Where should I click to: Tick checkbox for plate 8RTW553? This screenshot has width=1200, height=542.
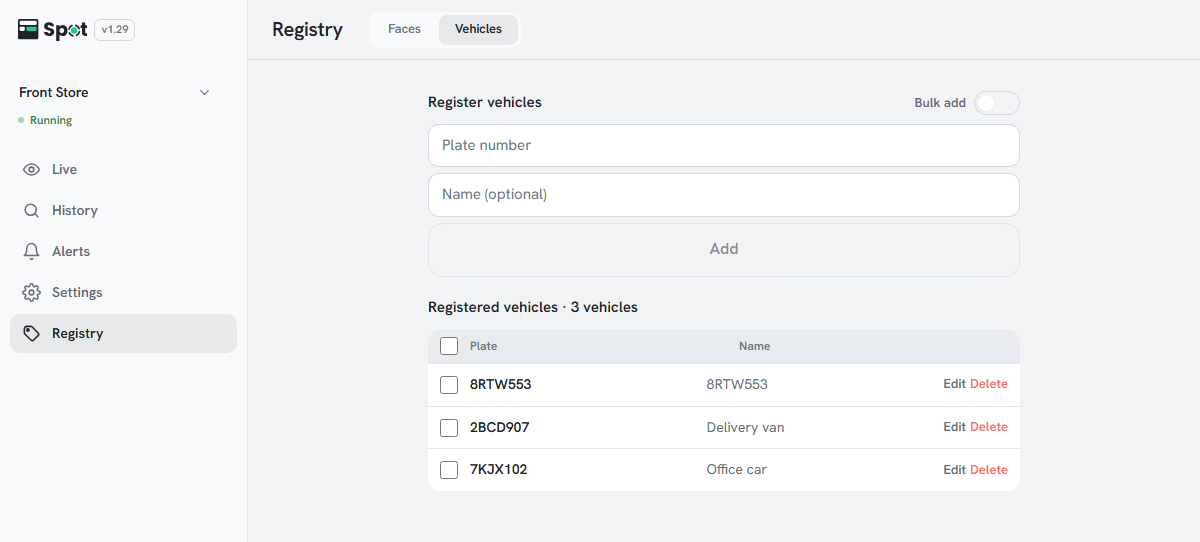tap(449, 385)
